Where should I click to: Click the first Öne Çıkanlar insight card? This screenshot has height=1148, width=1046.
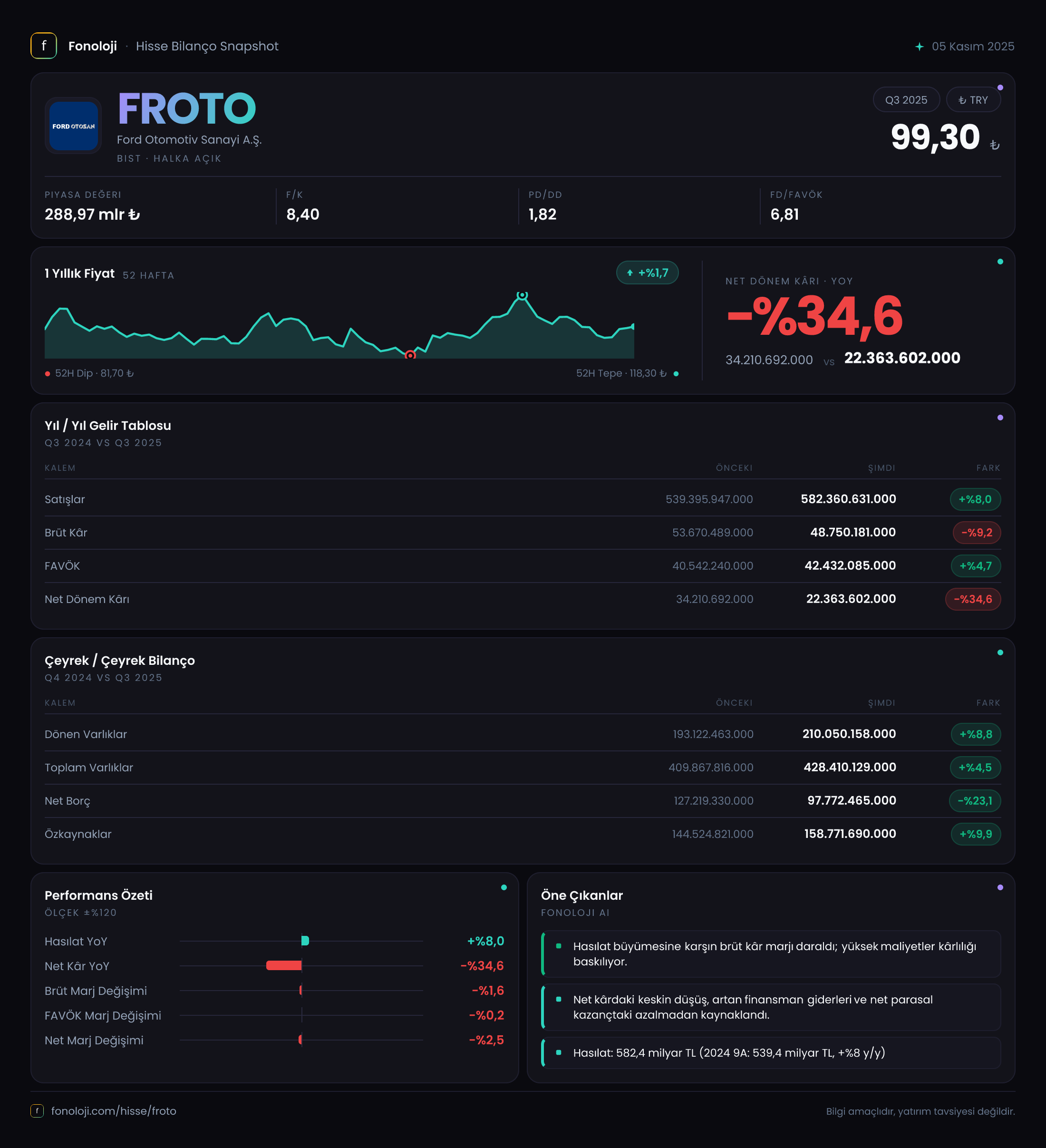770,954
